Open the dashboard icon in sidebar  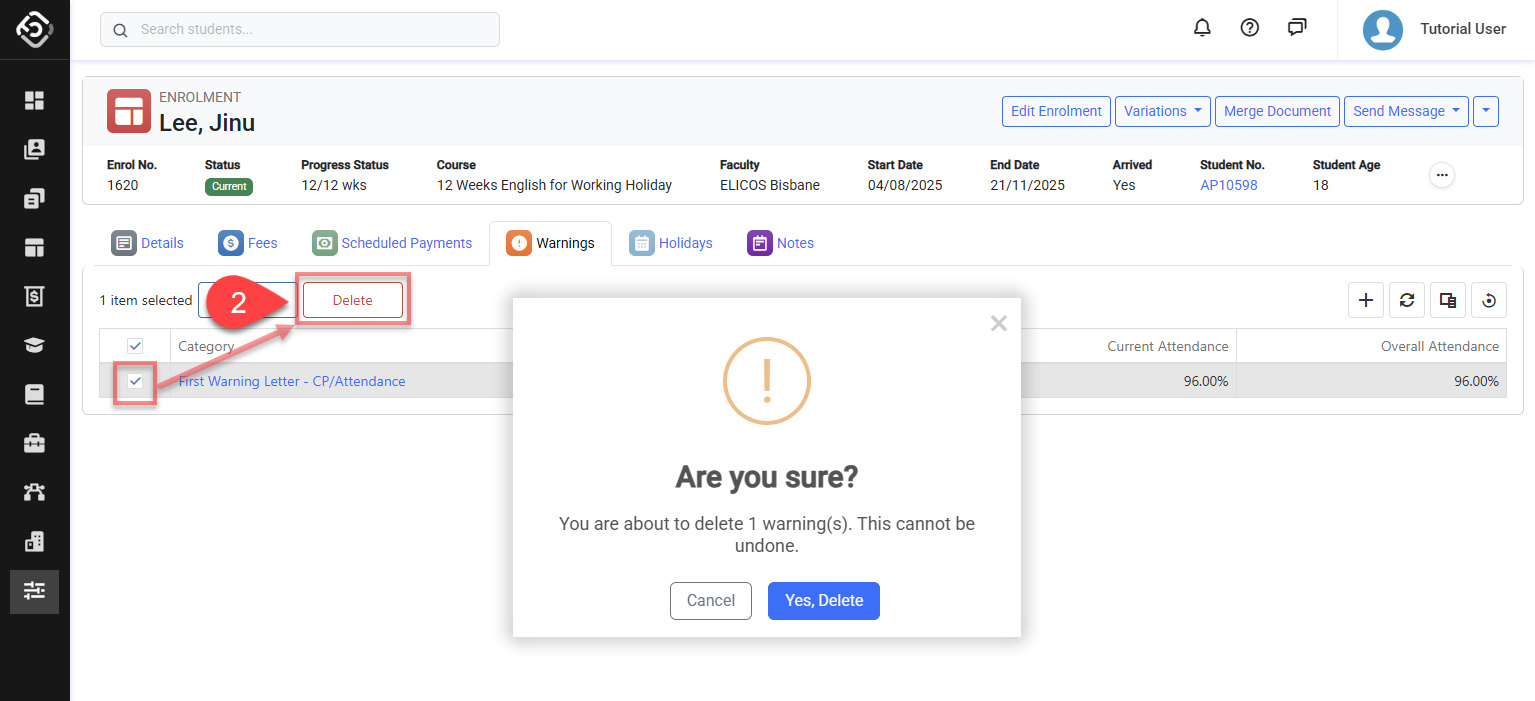[35, 100]
